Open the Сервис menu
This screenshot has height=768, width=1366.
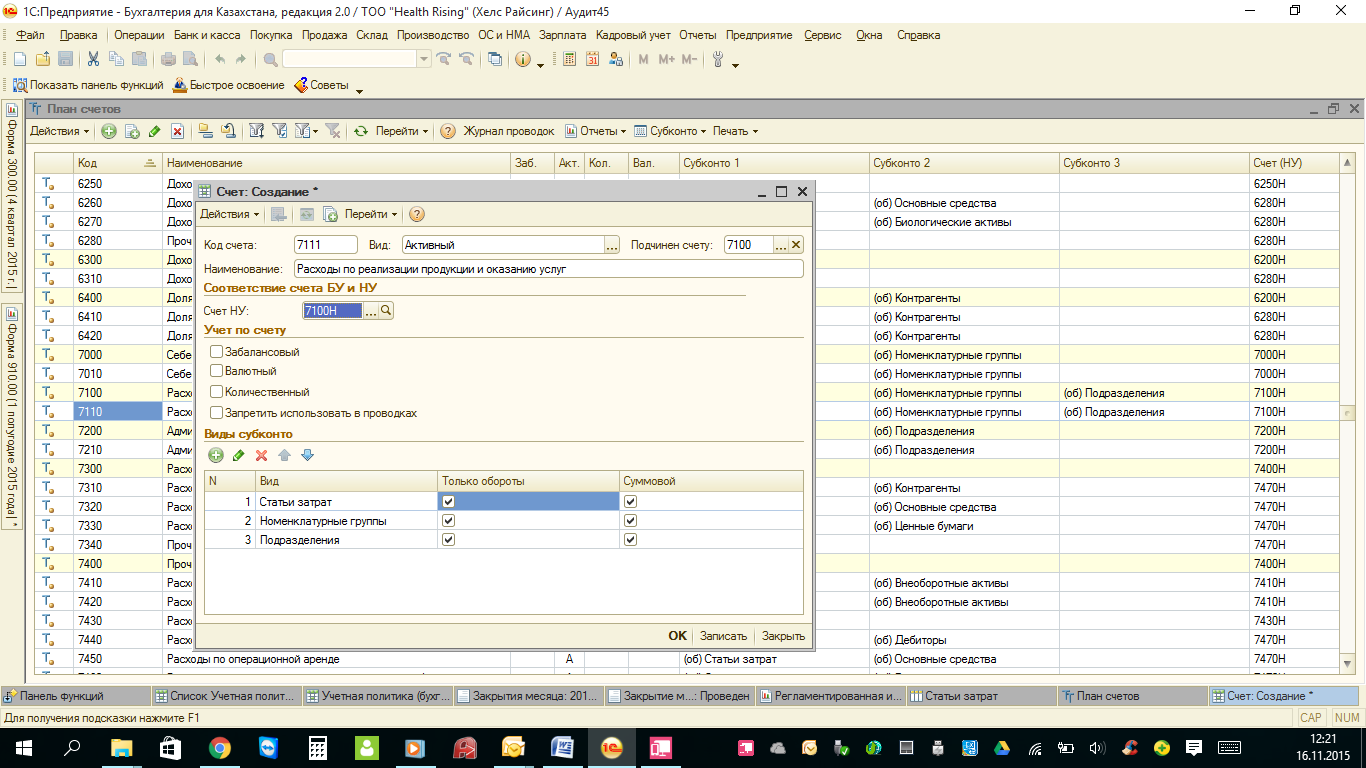tap(823, 35)
